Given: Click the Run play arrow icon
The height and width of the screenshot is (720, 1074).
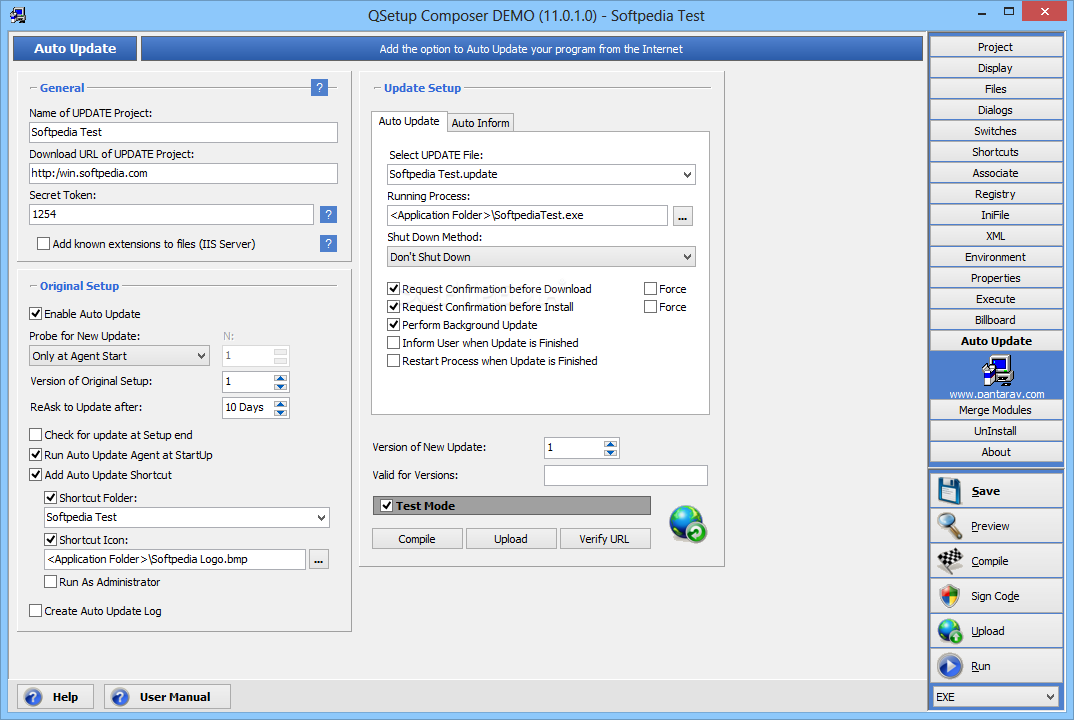Looking at the screenshot, I should (x=949, y=666).
